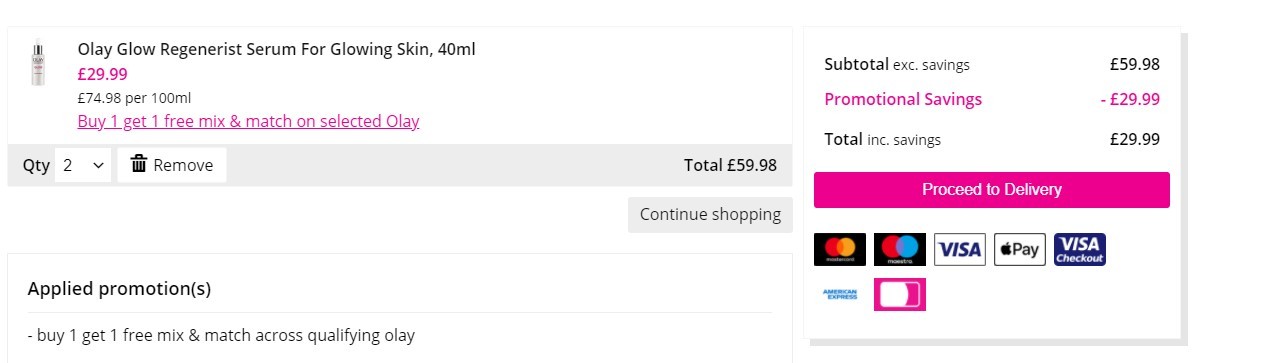Click the American Express icon
This screenshot has height=363, width=1278.
pos(840,294)
